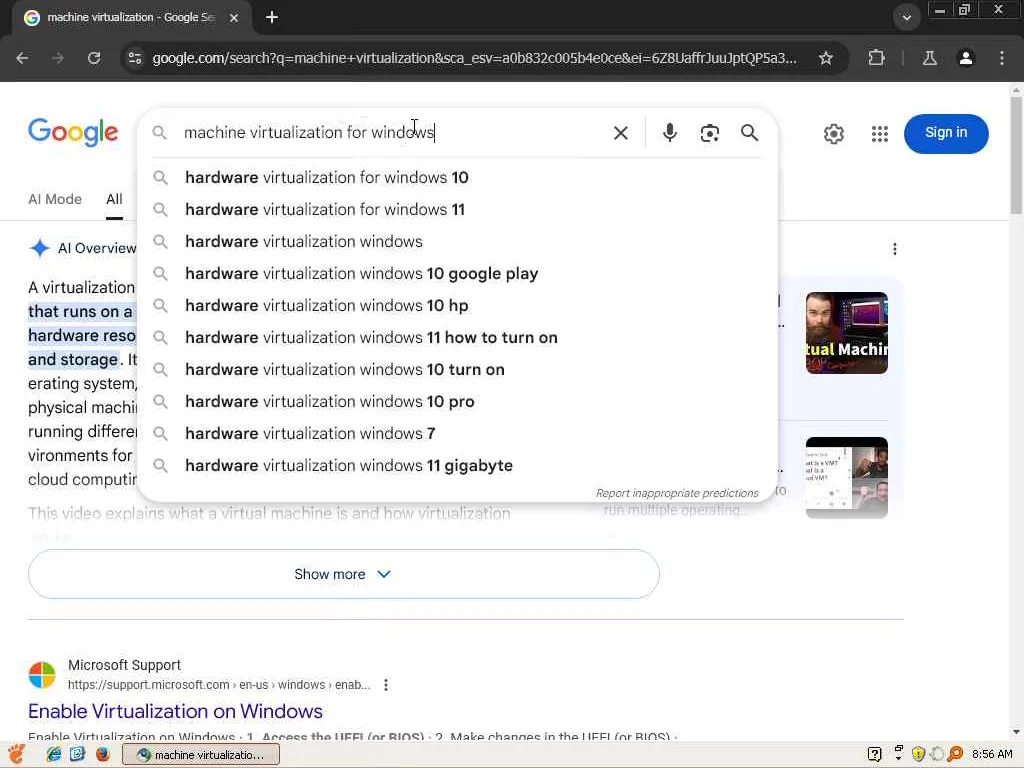Open AI Overview options menu
1024x768 pixels.
click(x=894, y=249)
